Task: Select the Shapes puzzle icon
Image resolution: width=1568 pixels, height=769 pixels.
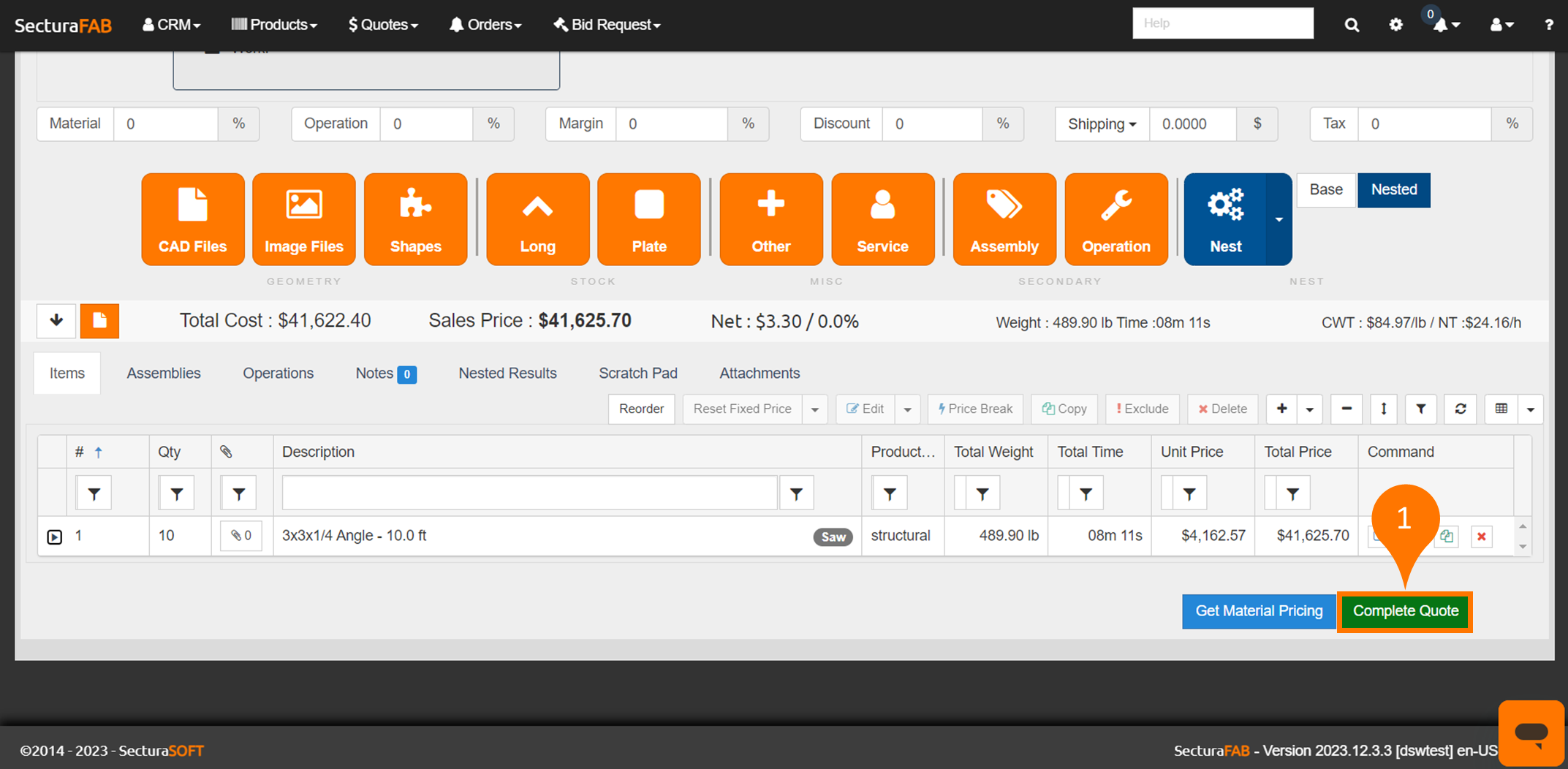Action: coord(415,219)
